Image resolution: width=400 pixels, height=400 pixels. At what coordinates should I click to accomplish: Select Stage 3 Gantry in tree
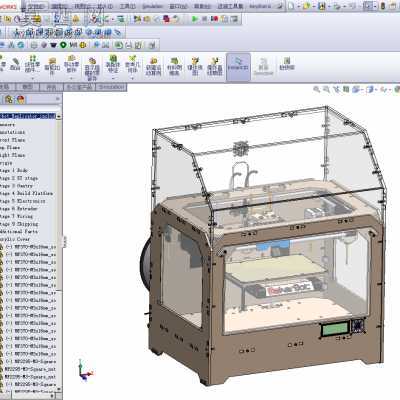16,186
